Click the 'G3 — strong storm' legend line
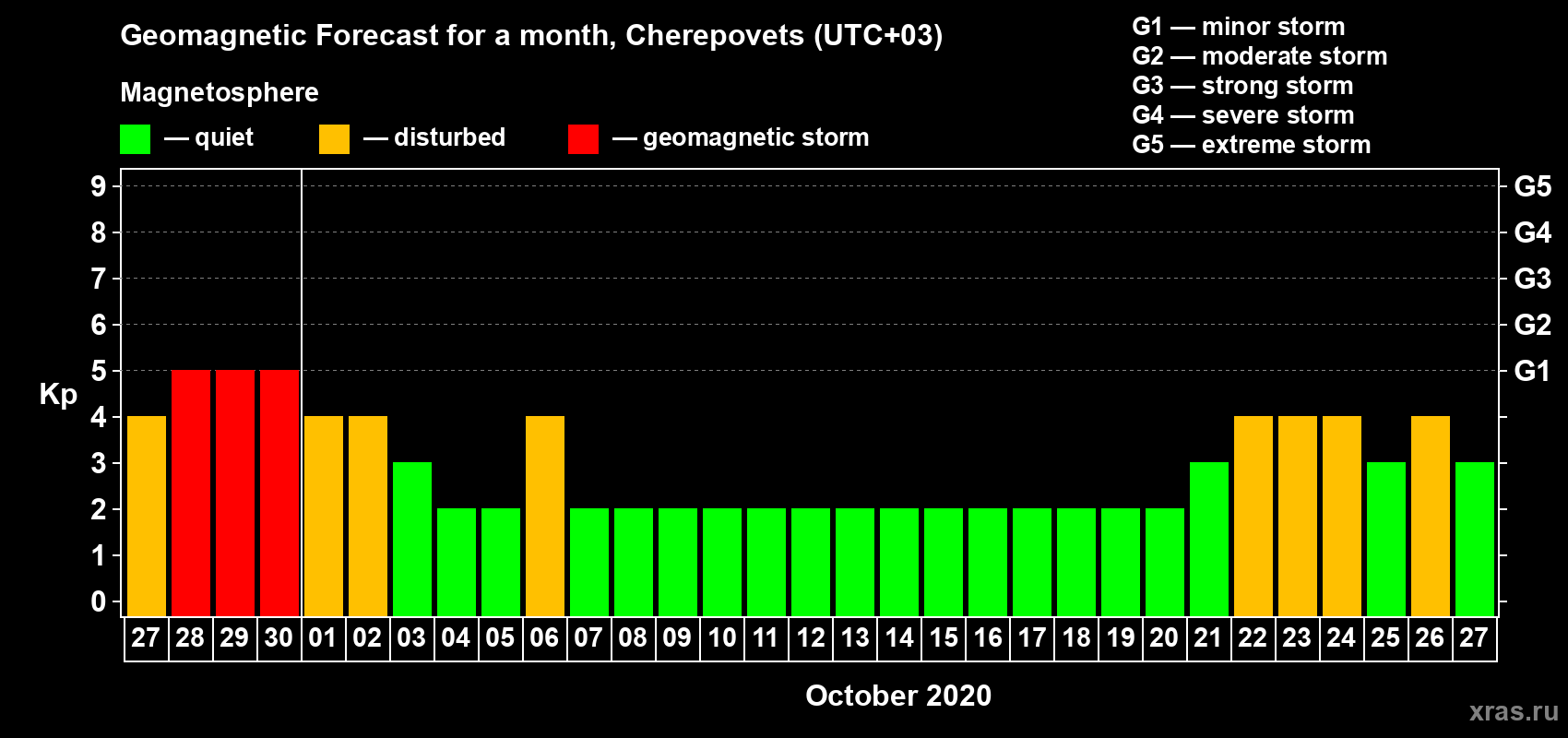The width and height of the screenshot is (1568, 738). coord(1242,86)
